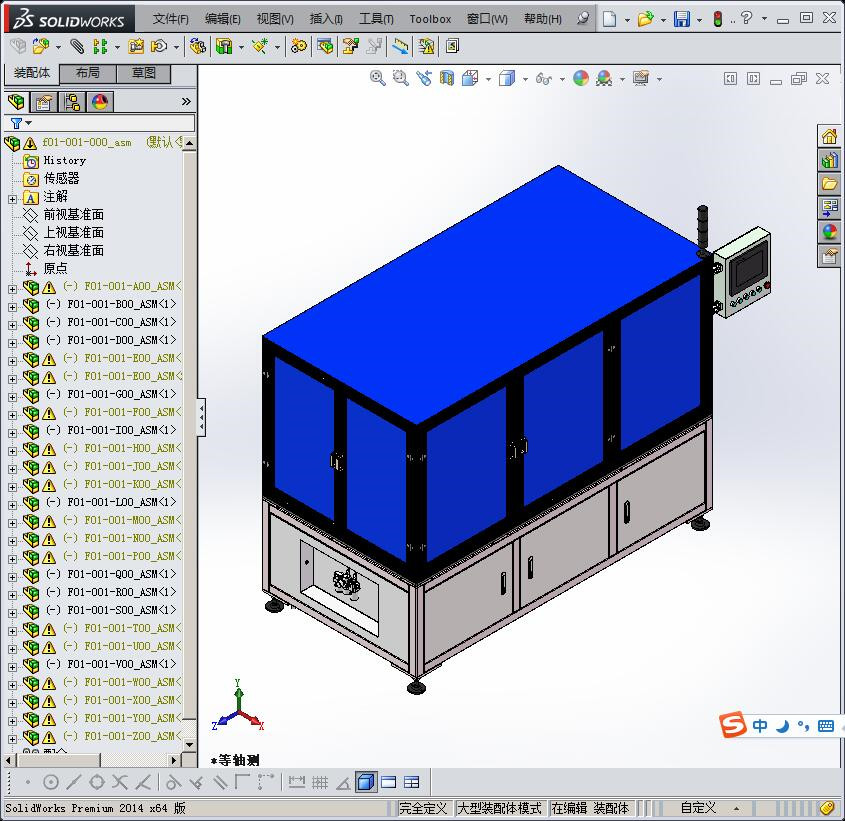Viewport: 845px width, 821px height.
Task: Switch to the 布局 tab
Action: tap(87, 74)
